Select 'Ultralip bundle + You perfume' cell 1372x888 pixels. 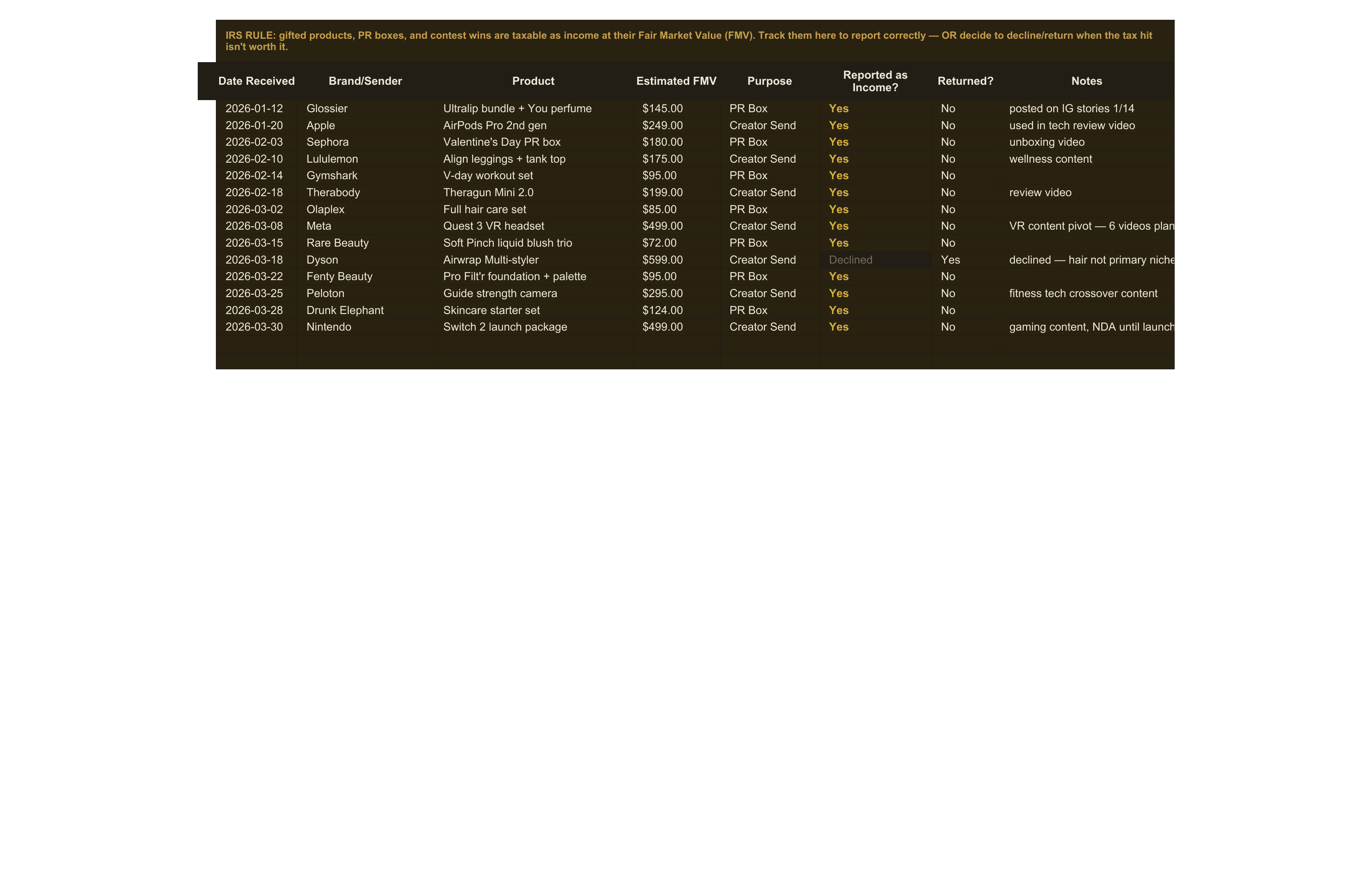pos(533,109)
